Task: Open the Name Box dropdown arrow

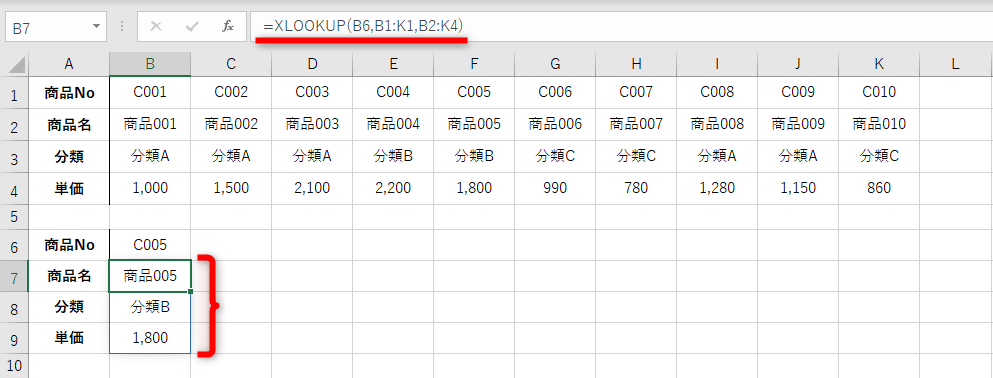Action: point(96,27)
